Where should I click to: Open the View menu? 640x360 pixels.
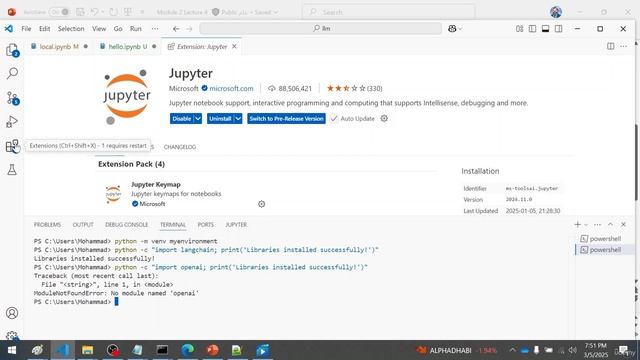99,29
